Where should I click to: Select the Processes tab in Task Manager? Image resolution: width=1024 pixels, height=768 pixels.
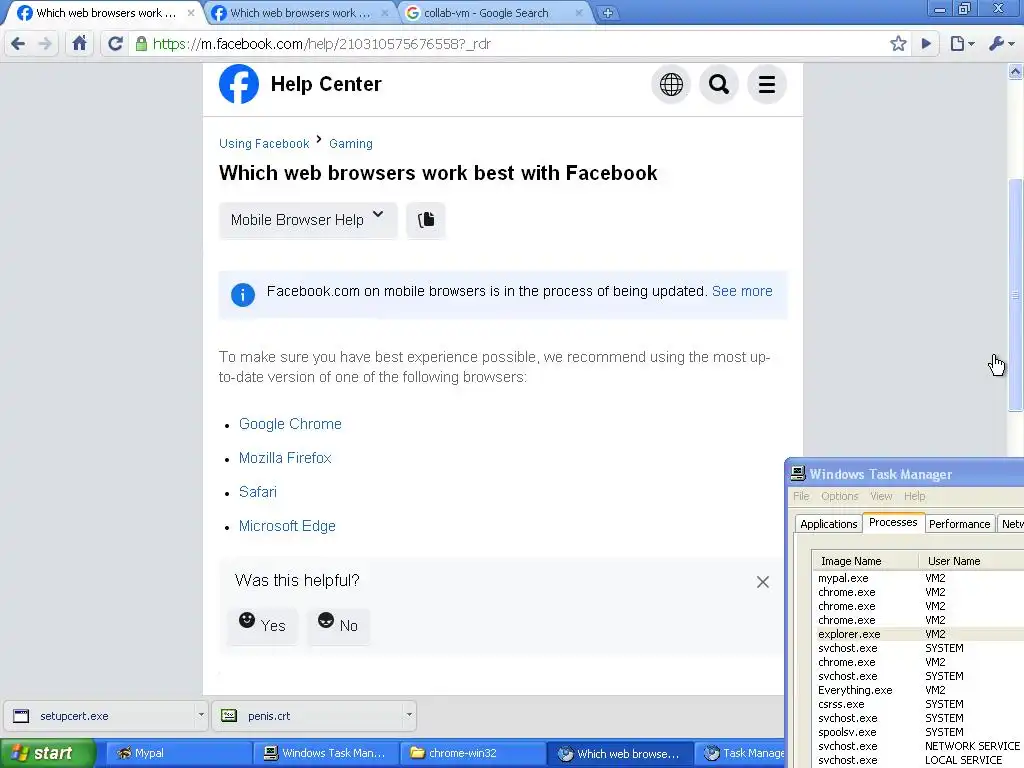893,522
